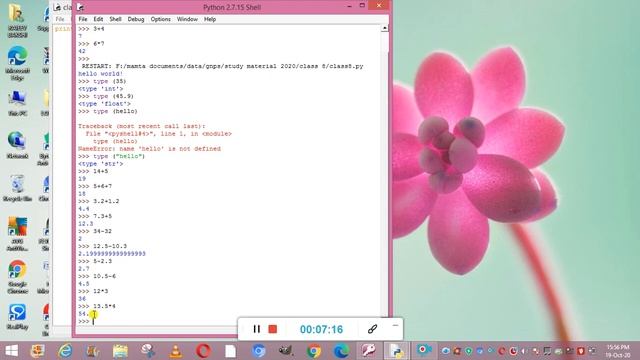
Task: Open the Paint taskbar icon
Action: pyautogui.click(x=147, y=351)
